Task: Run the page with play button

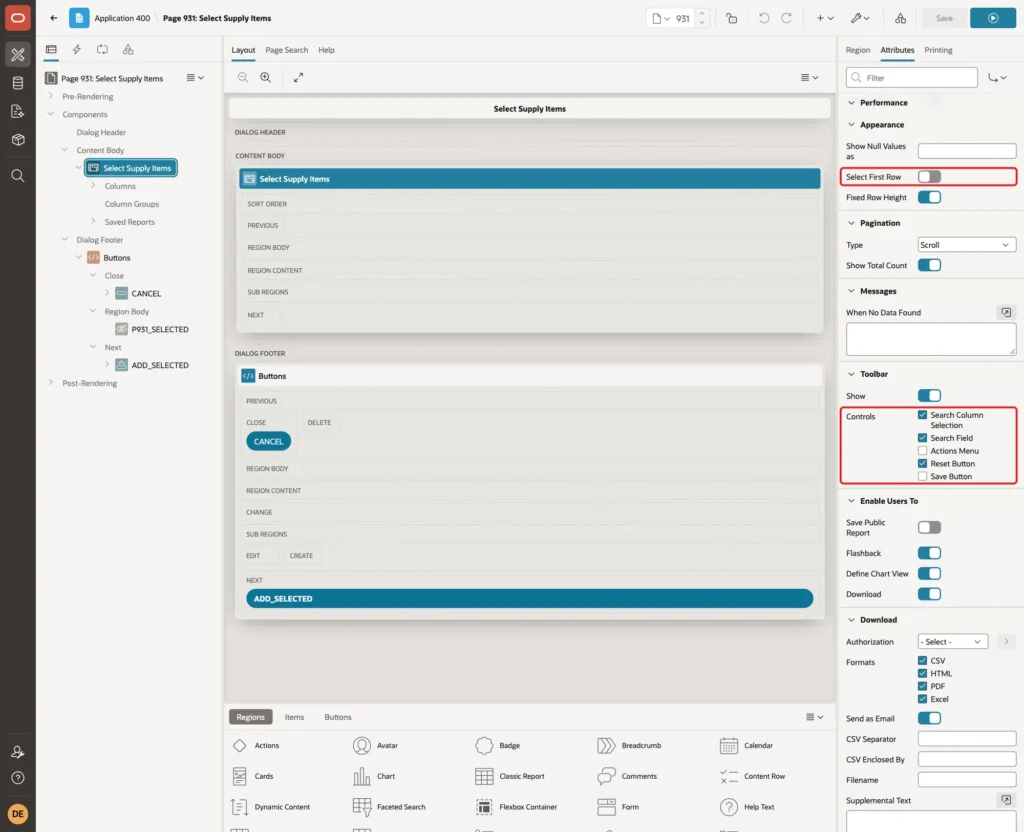Action: pos(992,18)
